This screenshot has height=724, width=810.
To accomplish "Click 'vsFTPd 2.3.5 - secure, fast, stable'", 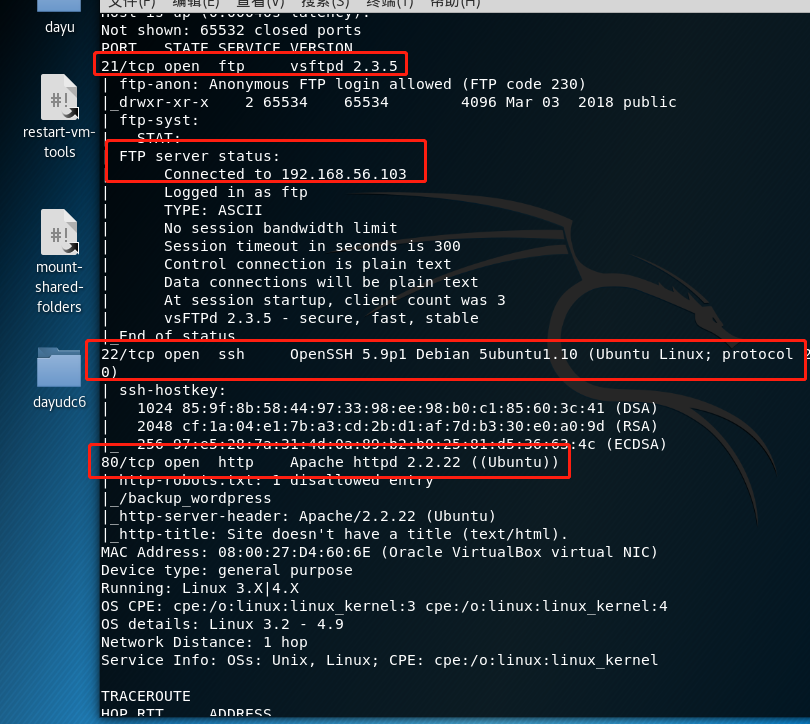I will (x=321, y=318).
